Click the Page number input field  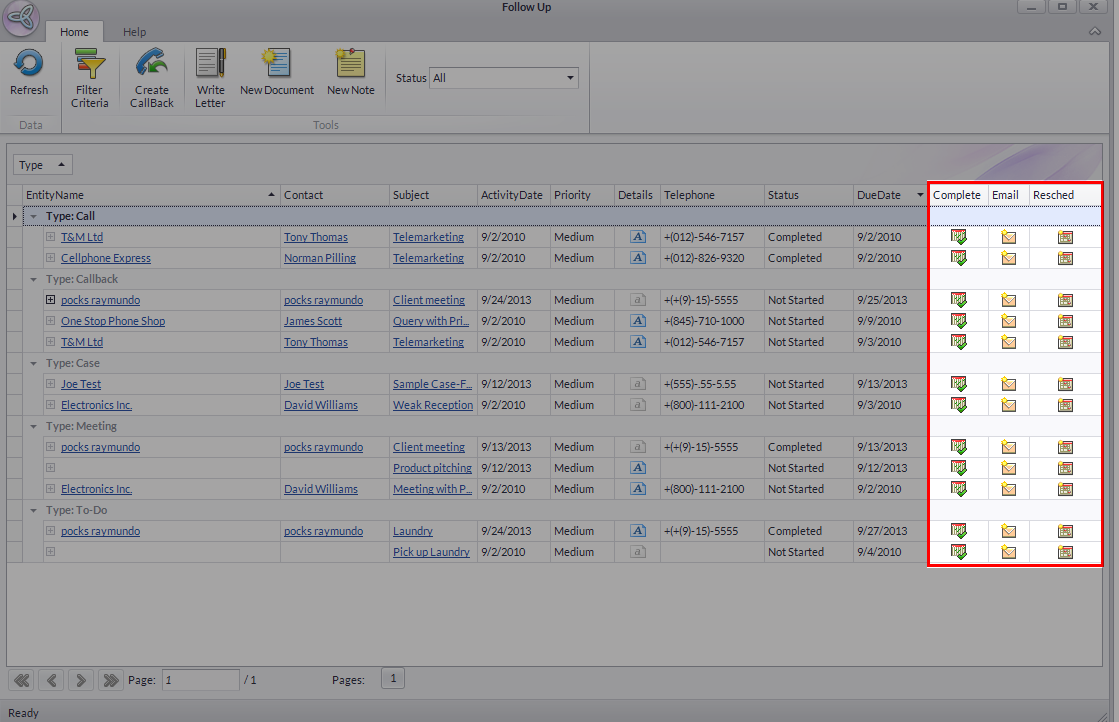pyautogui.click(x=200, y=680)
